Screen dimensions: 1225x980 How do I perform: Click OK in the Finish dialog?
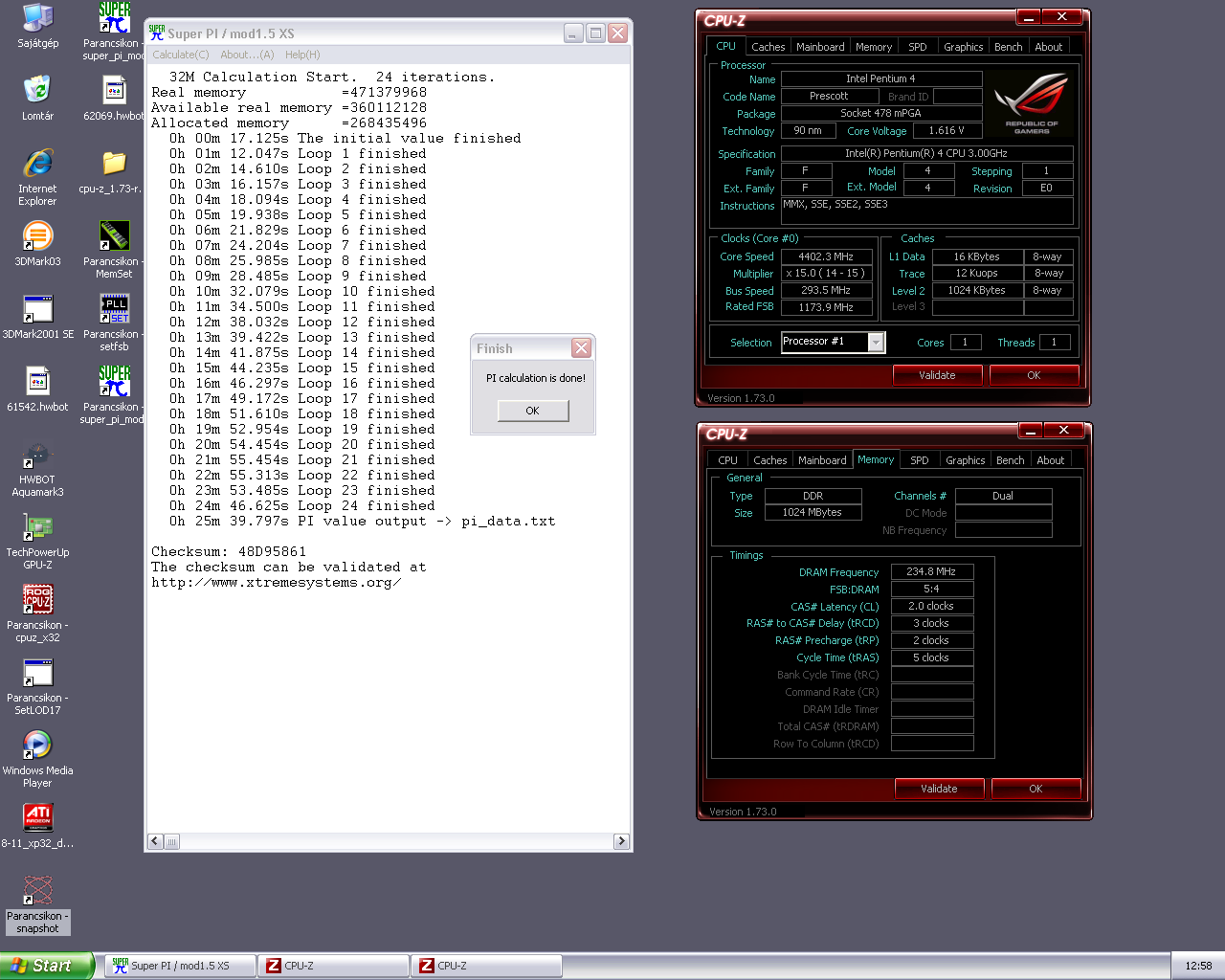click(533, 411)
